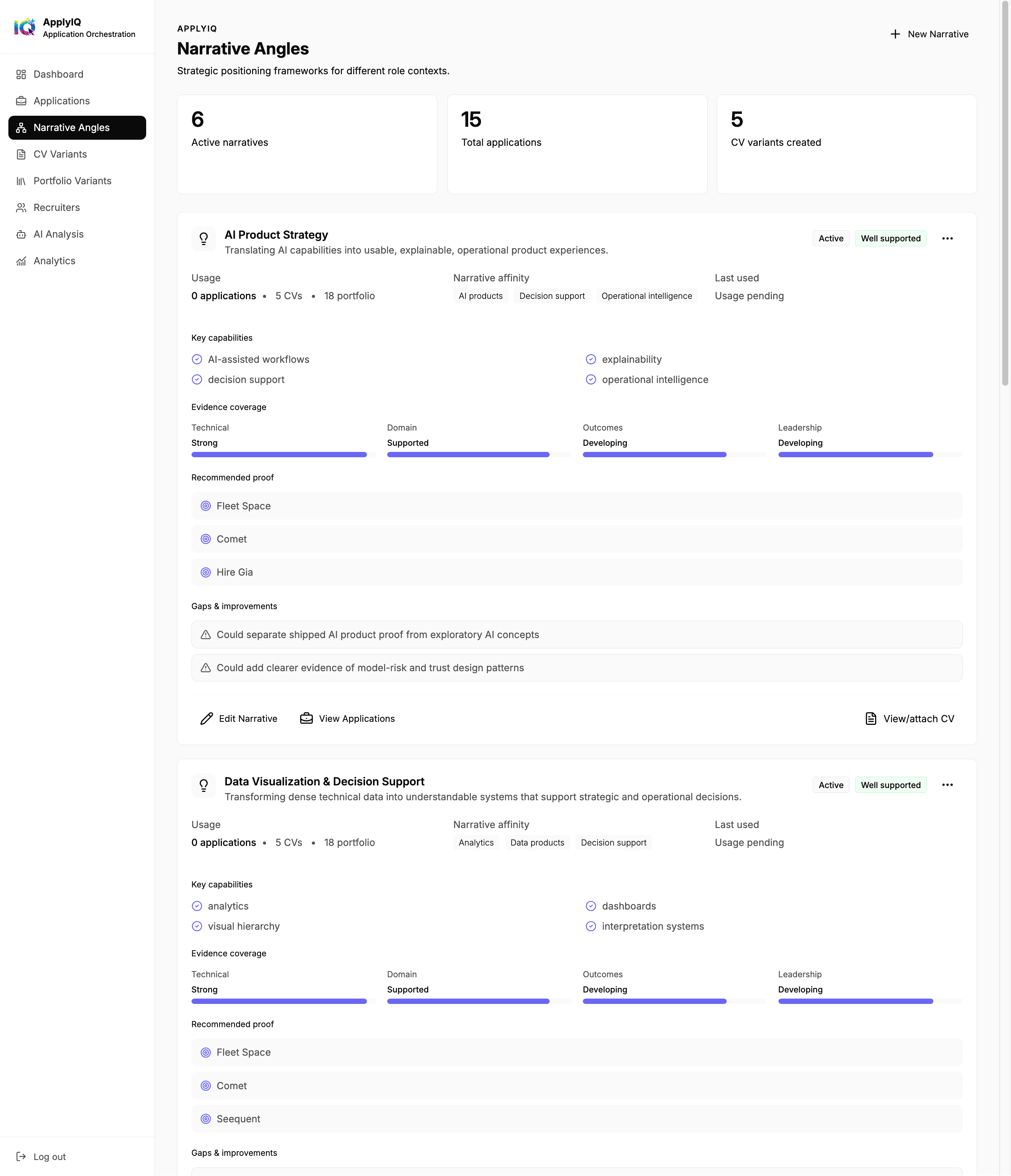Click the Hire Gia recommended proof row
Screen dimensions: 1011x1176
pyautogui.click(x=576, y=572)
